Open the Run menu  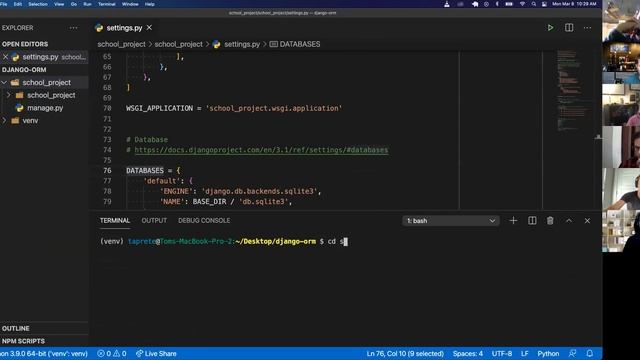tap(87, 4)
